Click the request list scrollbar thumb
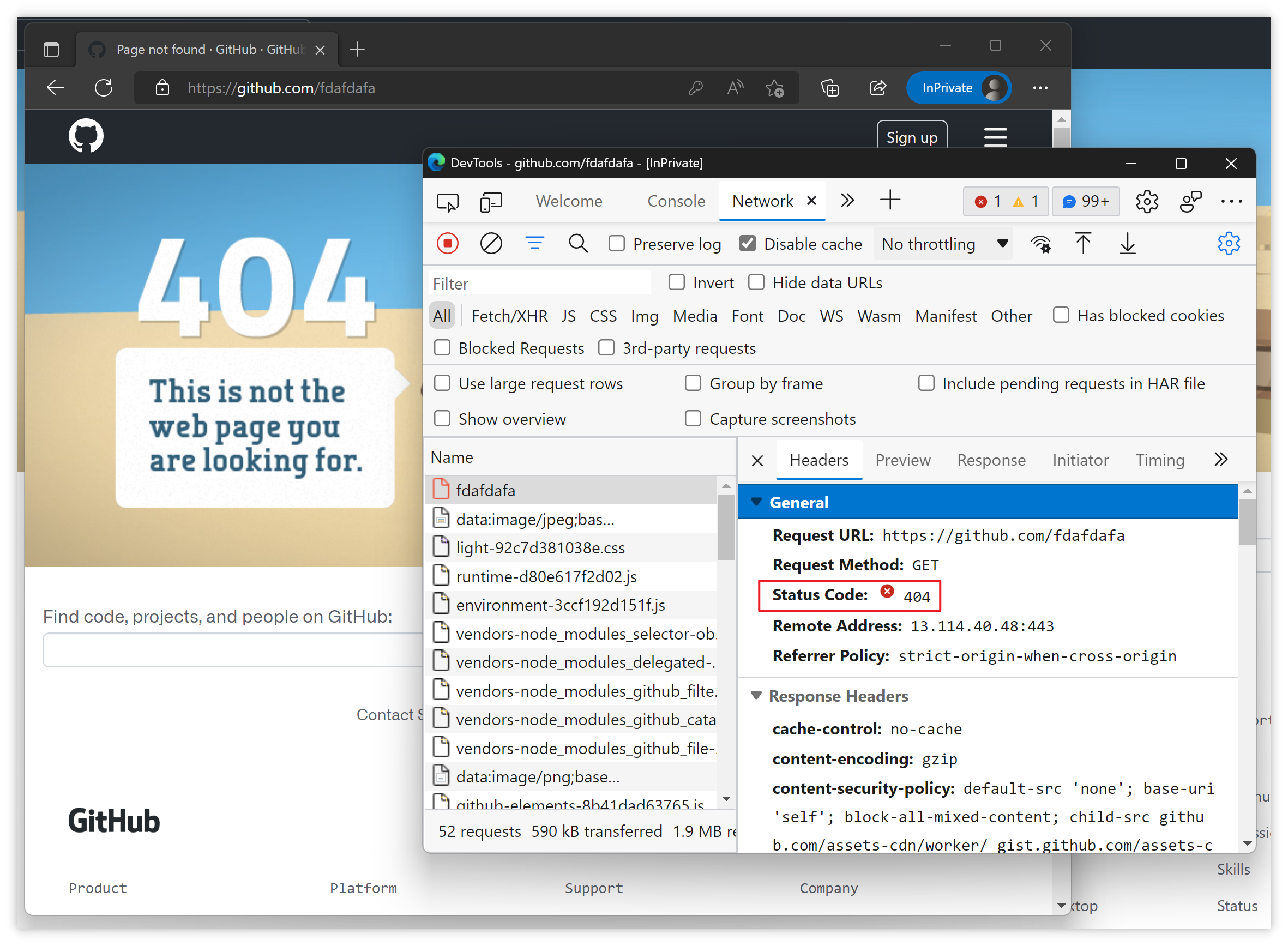Viewport: 1288px width, 946px height. 726,526
